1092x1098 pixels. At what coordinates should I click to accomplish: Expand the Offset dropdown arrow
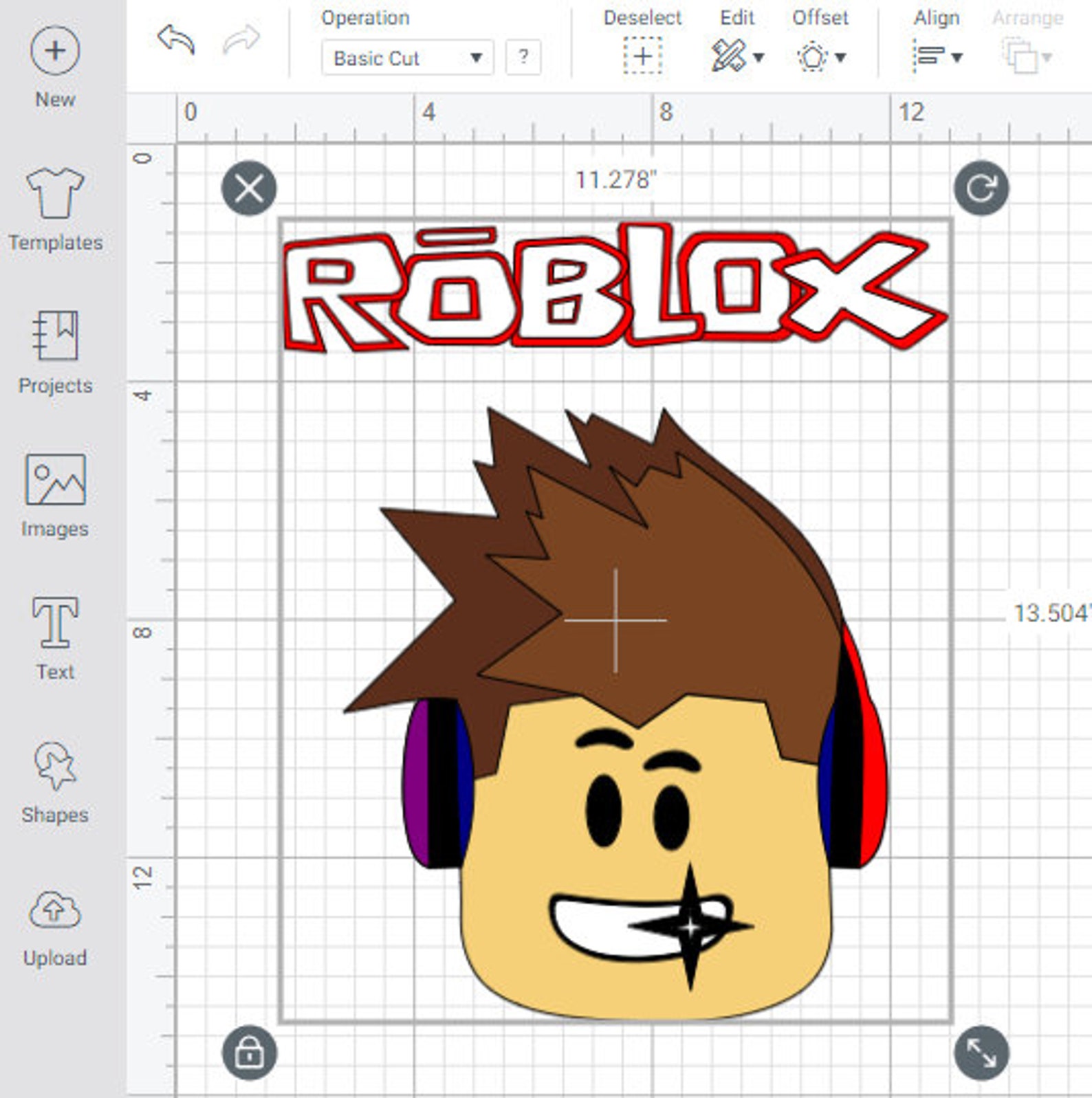point(840,58)
